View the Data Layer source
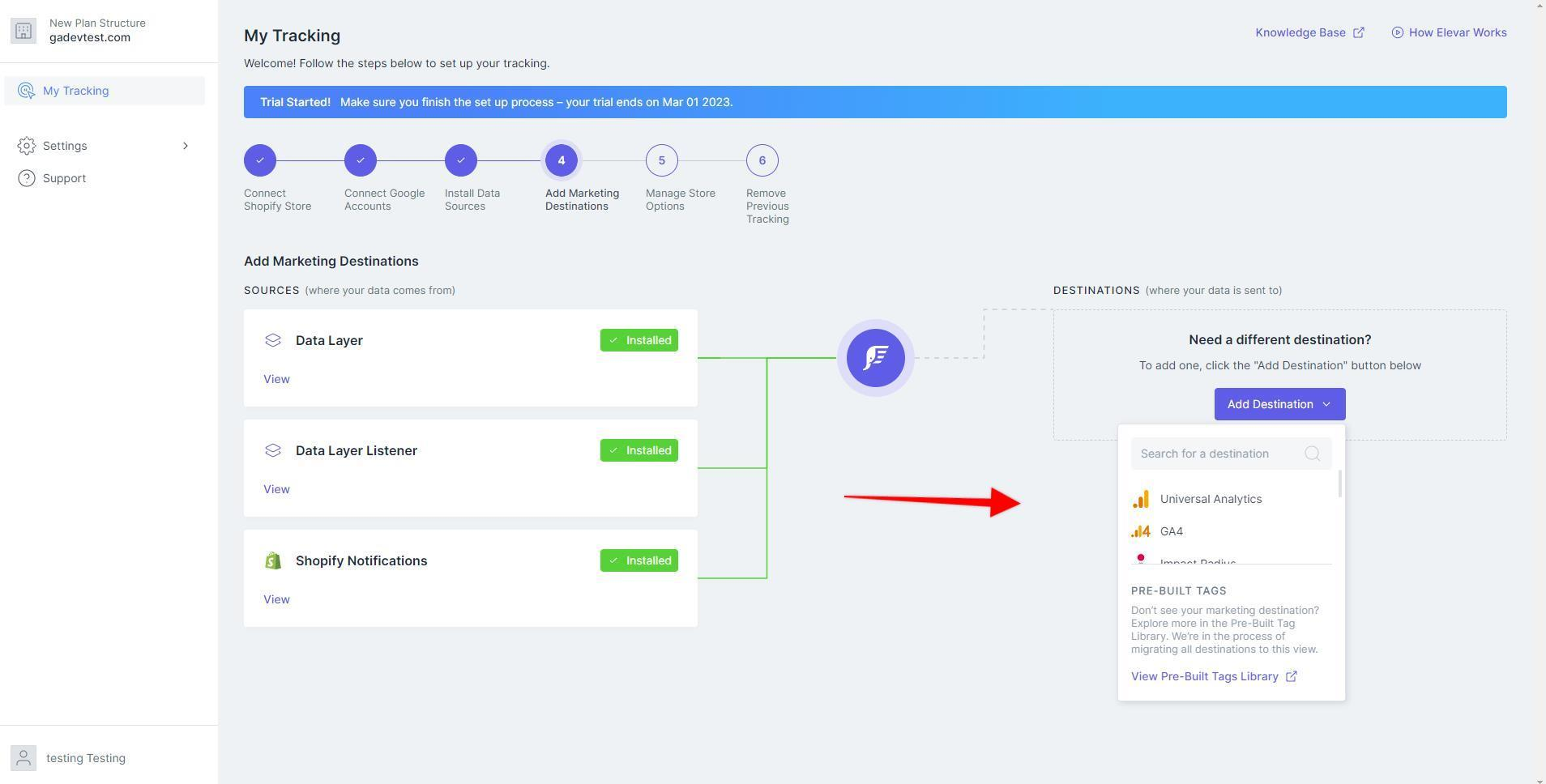Image resolution: width=1546 pixels, height=784 pixels. tap(276, 379)
